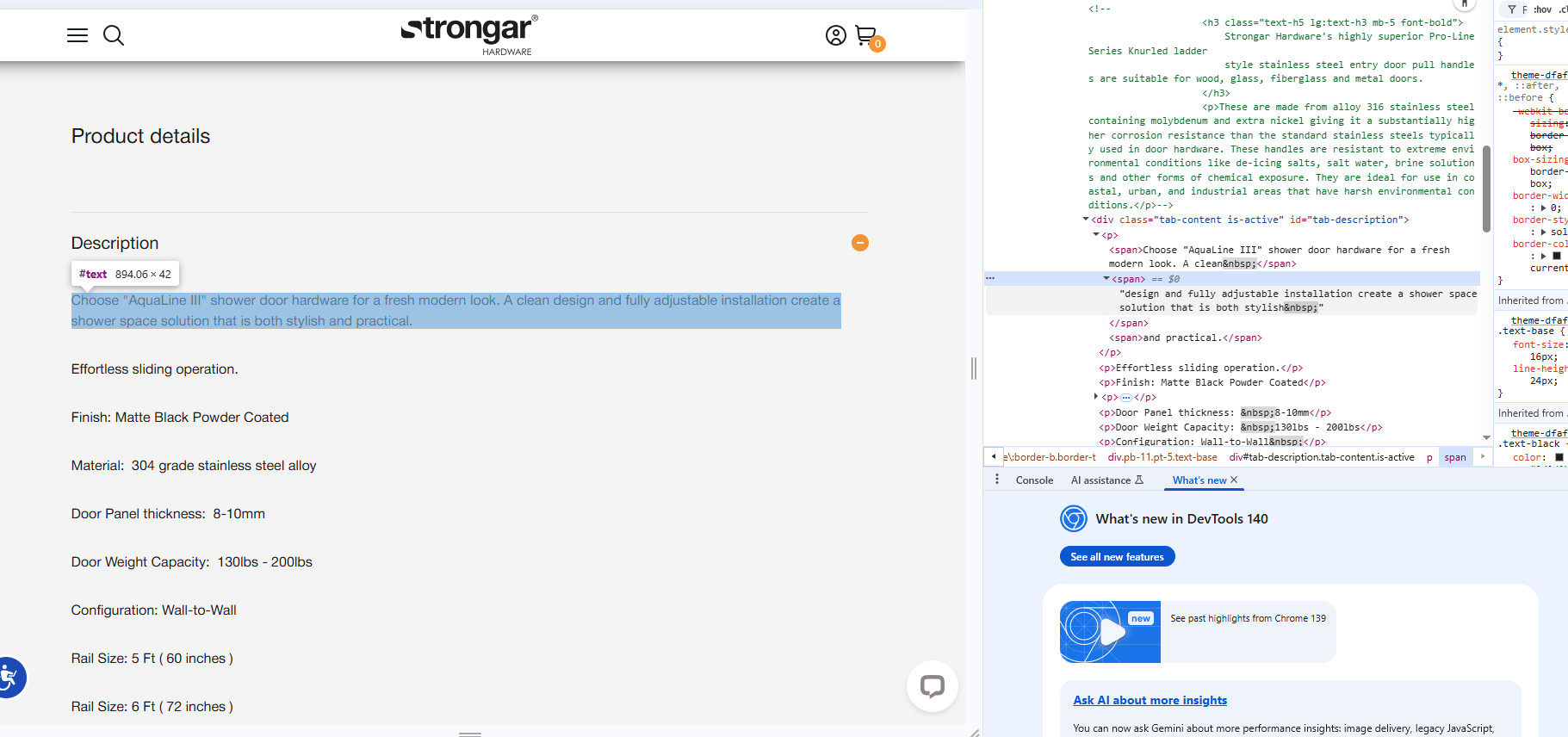
Task: Close the What's new drawer tab
Action: (1234, 480)
